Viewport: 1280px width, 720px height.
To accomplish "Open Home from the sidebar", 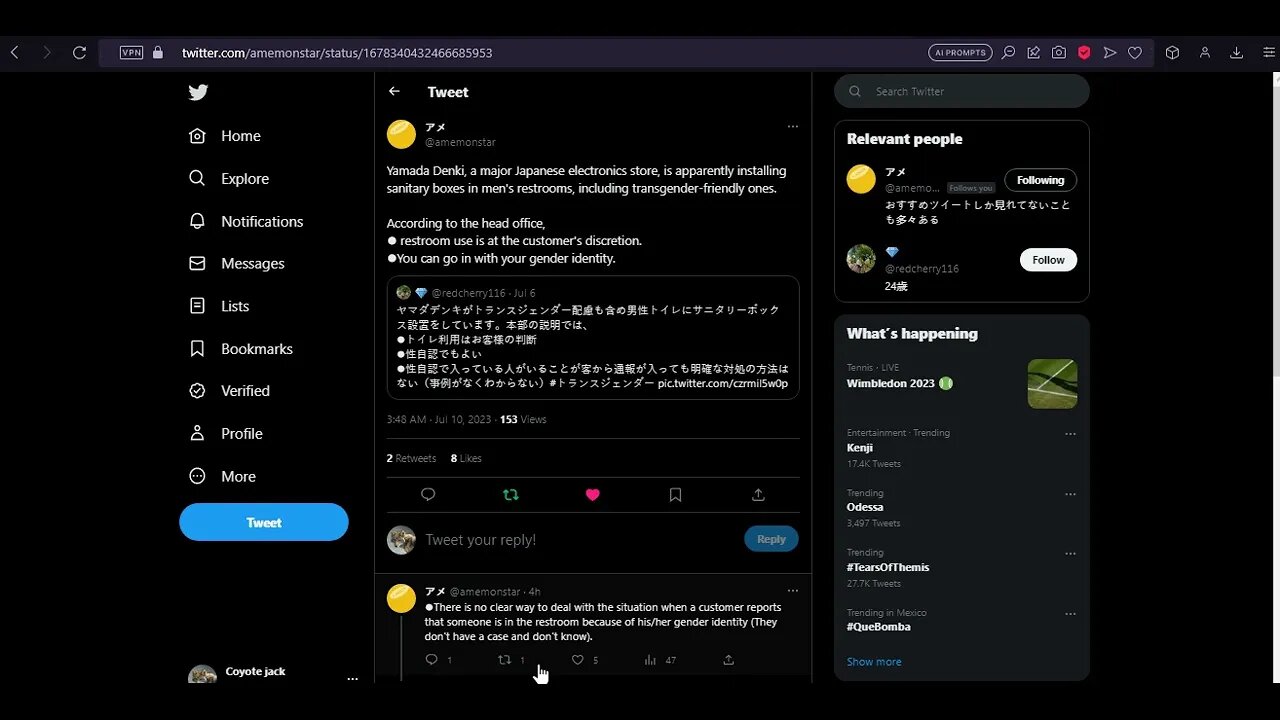I will click(x=225, y=136).
